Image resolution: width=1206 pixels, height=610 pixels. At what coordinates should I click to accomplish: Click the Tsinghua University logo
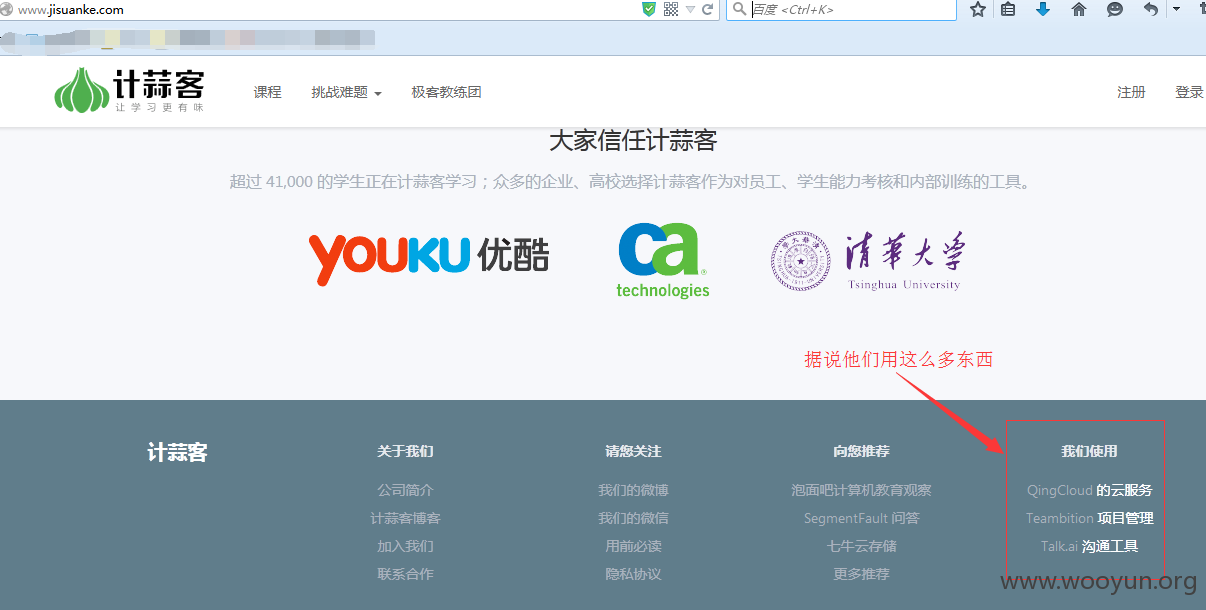[x=867, y=261]
